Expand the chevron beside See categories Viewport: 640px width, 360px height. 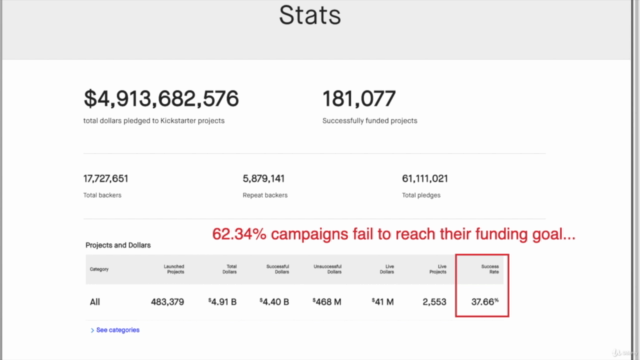(x=92, y=330)
